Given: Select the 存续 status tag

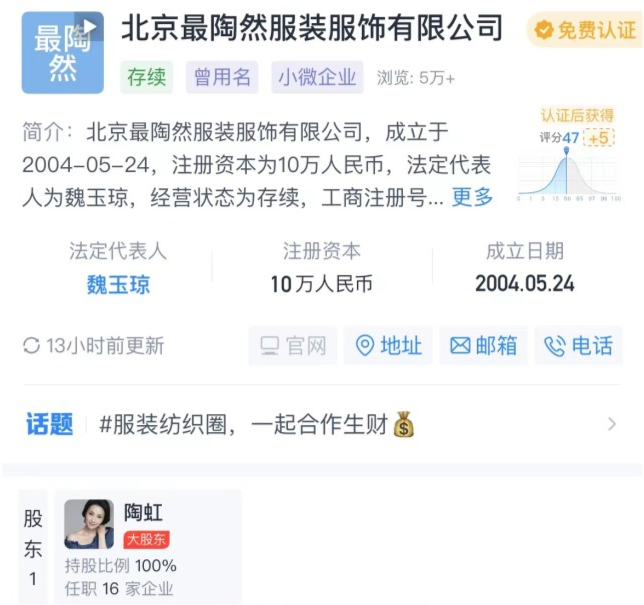Looking at the screenshot, I should [x=147, y=77].
